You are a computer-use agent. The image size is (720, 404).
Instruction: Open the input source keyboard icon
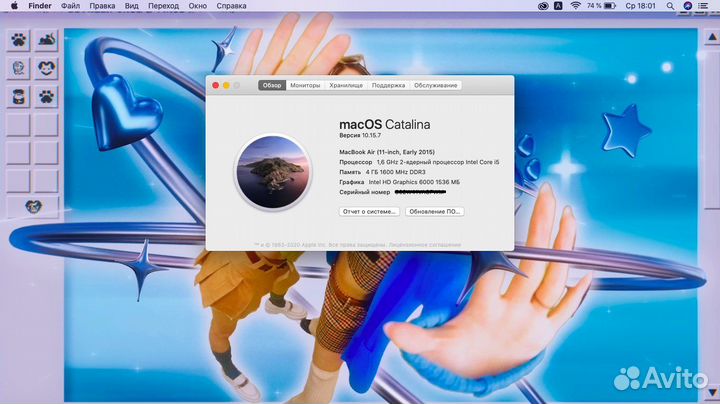[x=558, y=6]
